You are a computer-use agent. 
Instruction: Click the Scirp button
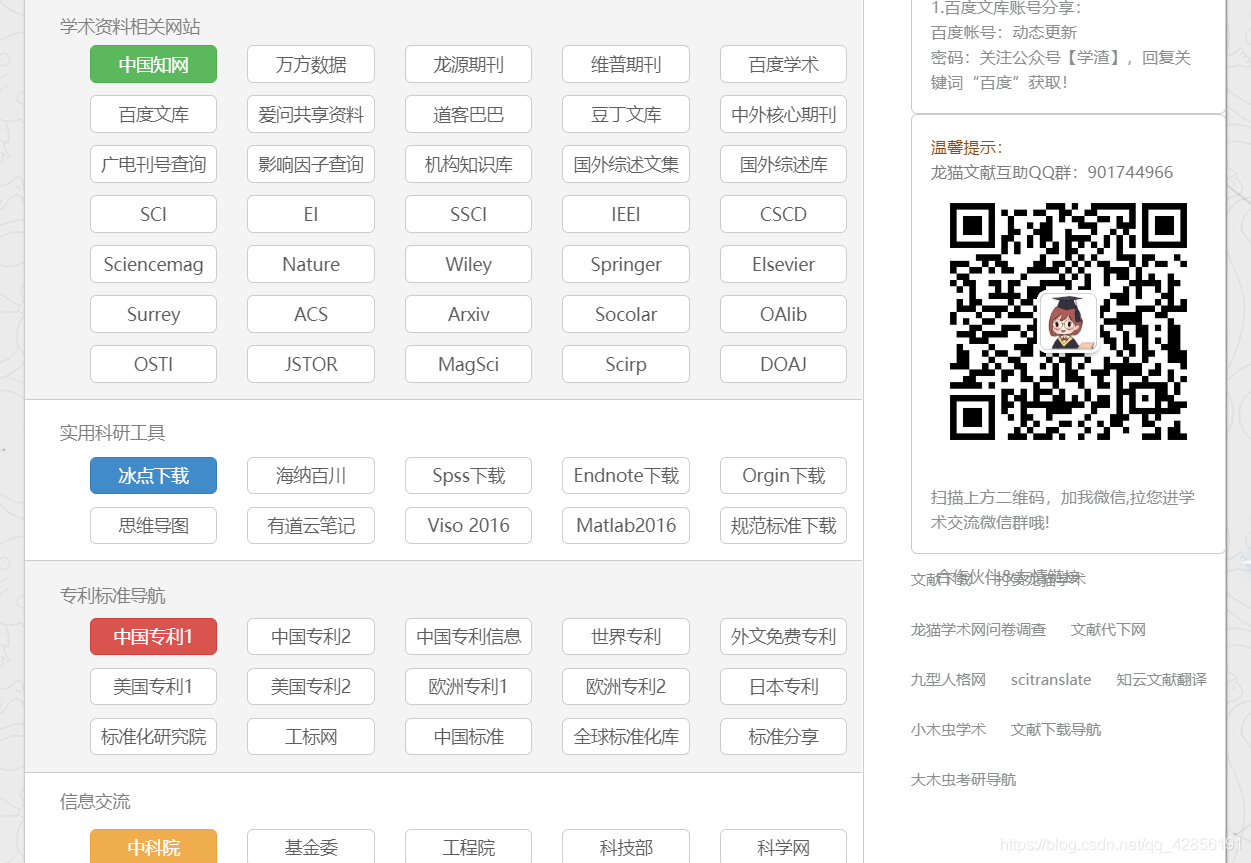point(626,364)
